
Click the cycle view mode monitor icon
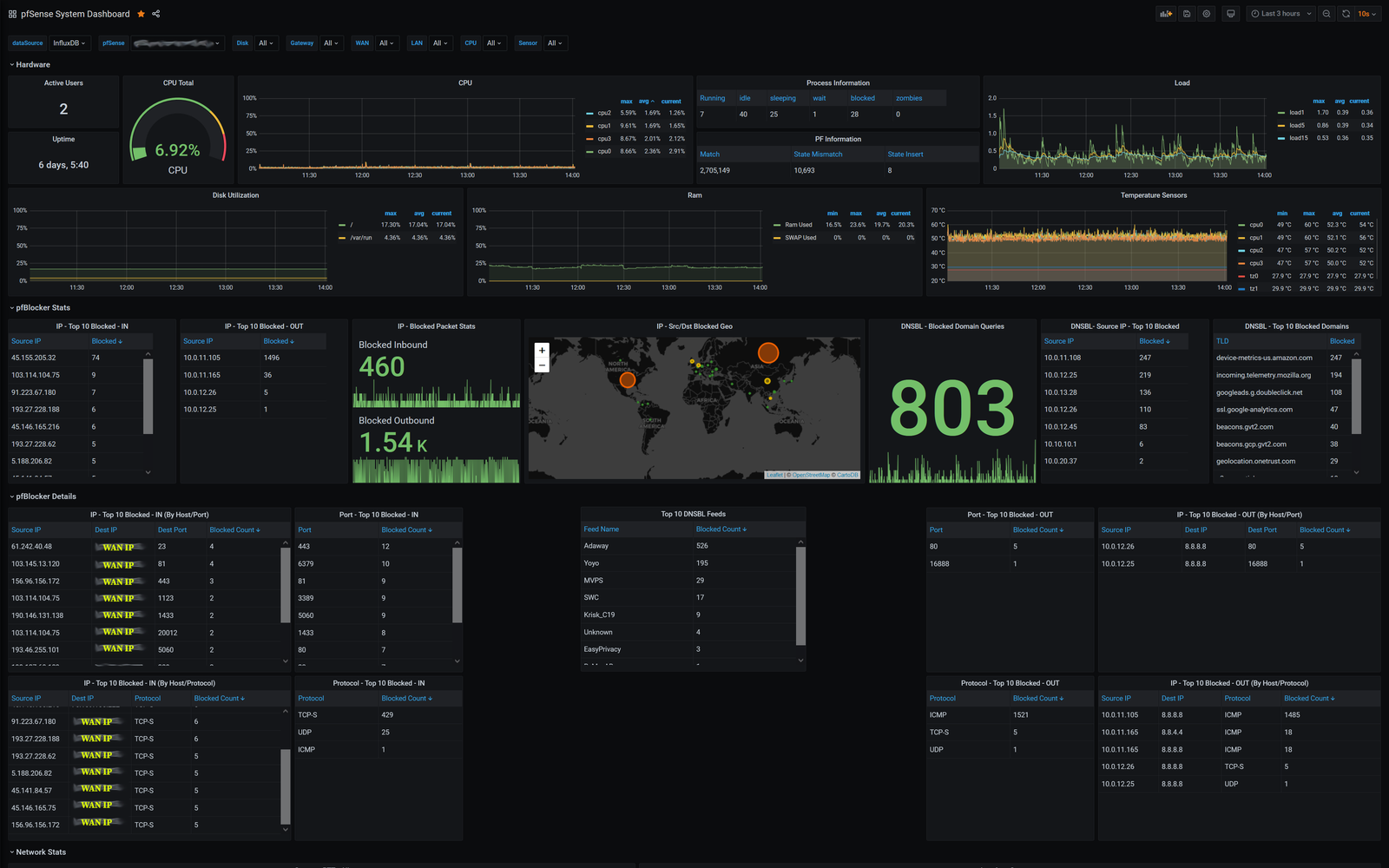click(x=1231, y=14)
